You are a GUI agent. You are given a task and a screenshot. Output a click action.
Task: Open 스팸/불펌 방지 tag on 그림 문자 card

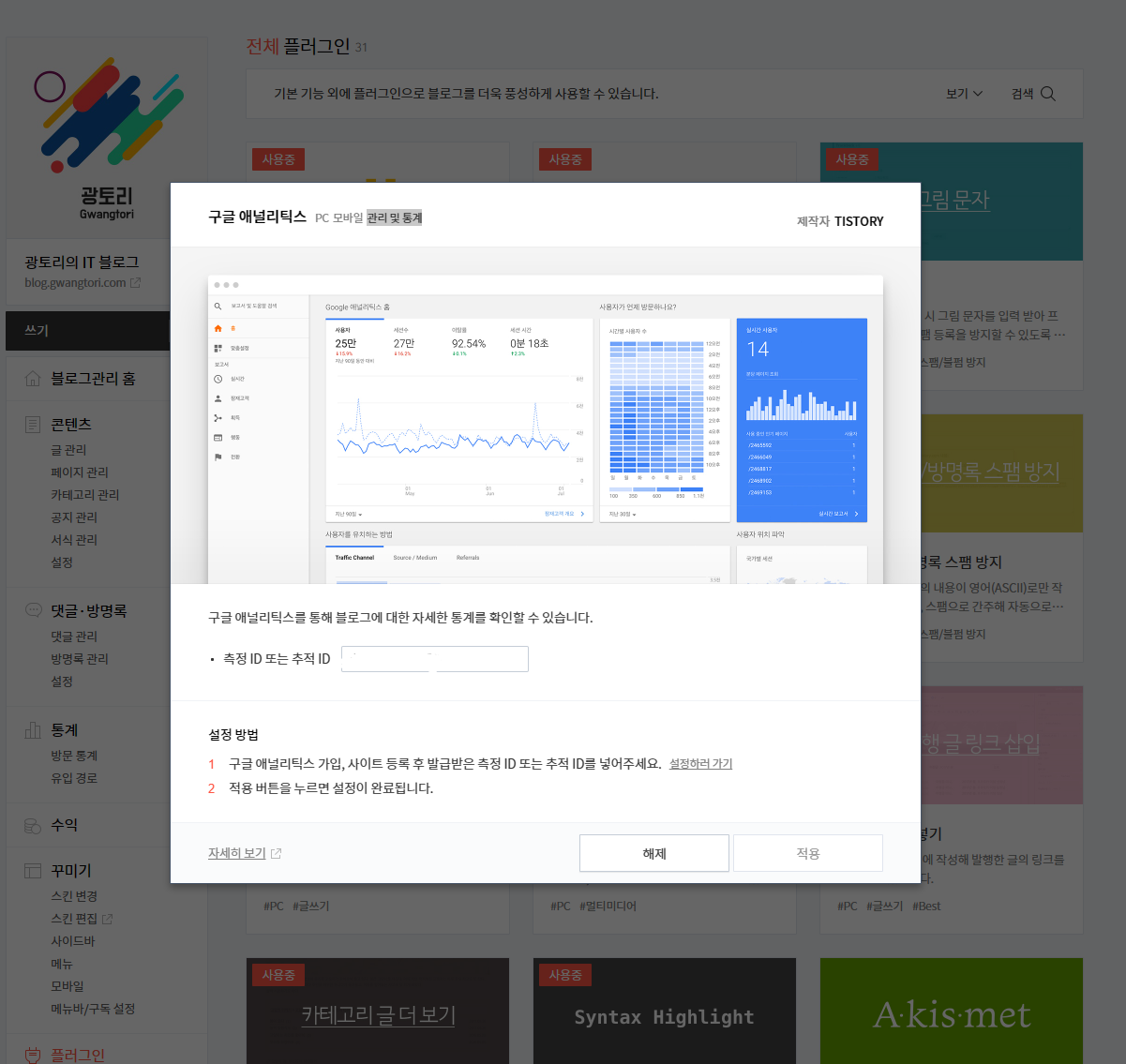952,362
